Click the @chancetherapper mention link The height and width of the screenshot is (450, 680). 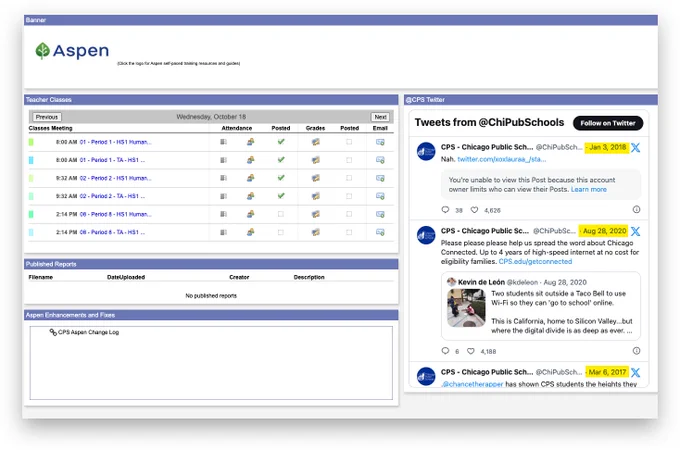pyautogui.click(x=472, y=384)
